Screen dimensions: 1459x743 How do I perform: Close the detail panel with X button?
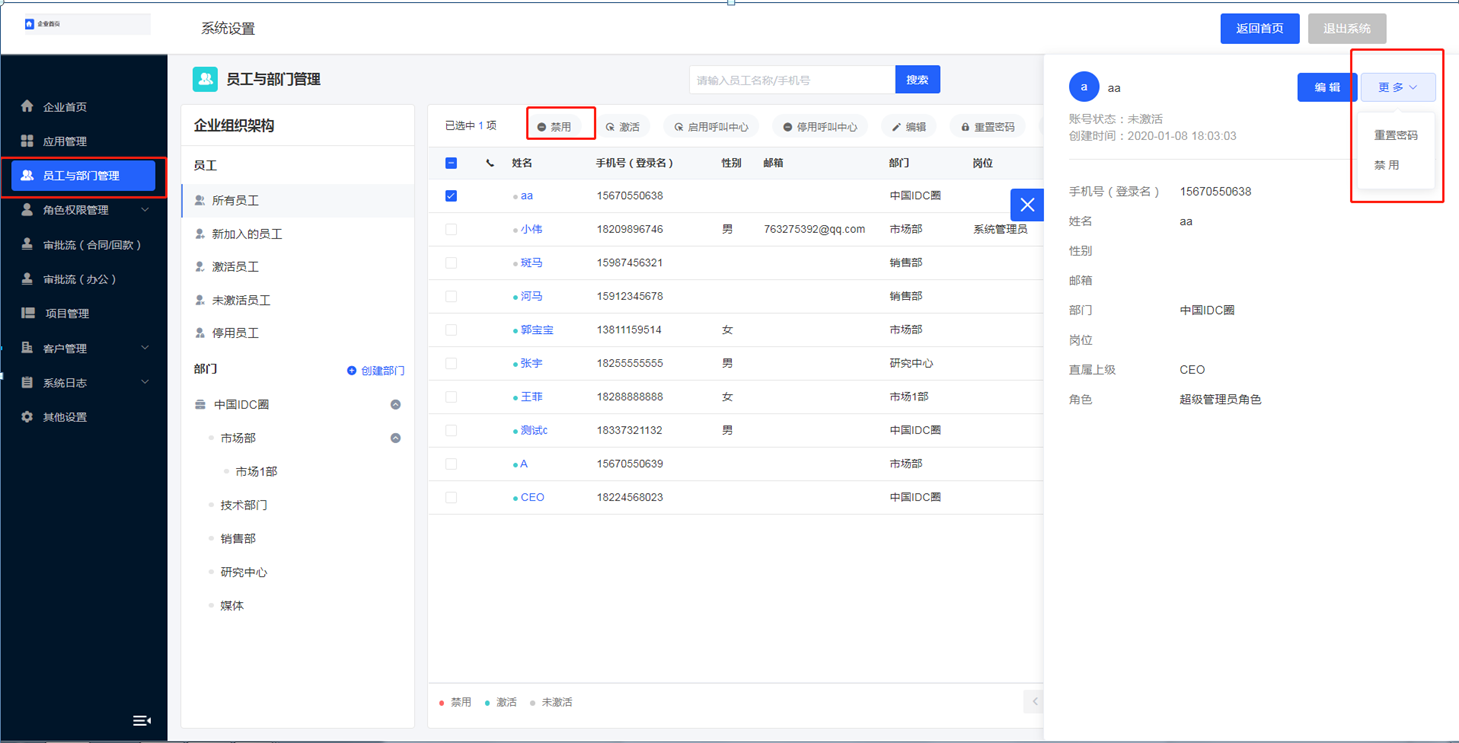[x=1027, y=205]
